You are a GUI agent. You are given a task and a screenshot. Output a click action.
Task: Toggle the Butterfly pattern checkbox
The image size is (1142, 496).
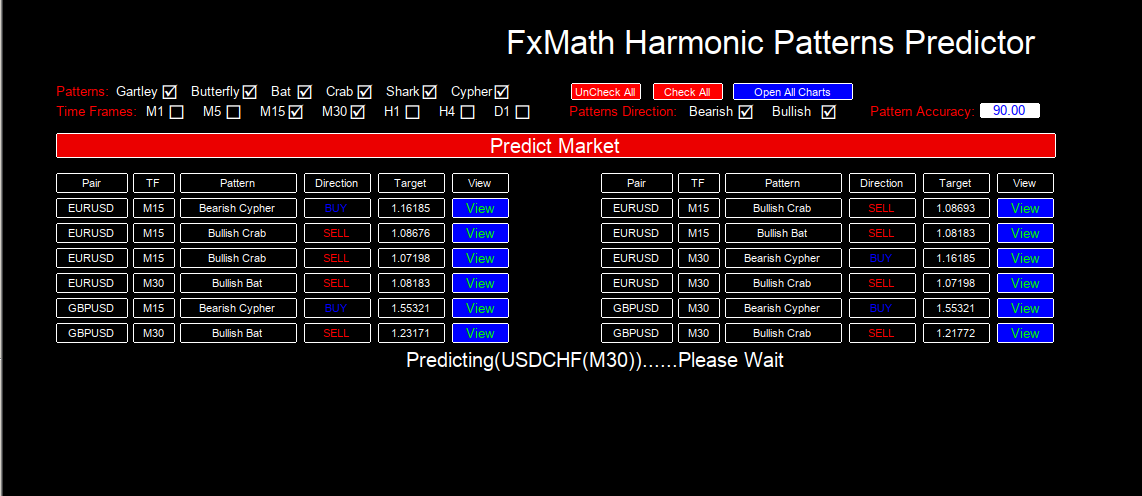click(x=250, y=92)
